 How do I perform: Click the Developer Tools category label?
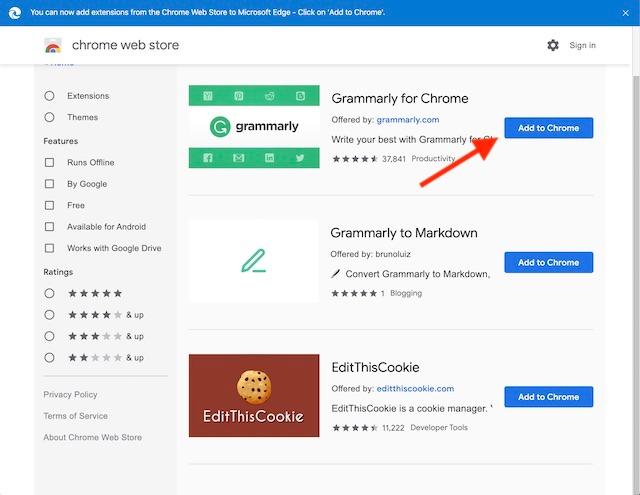[x=439, y=427]
